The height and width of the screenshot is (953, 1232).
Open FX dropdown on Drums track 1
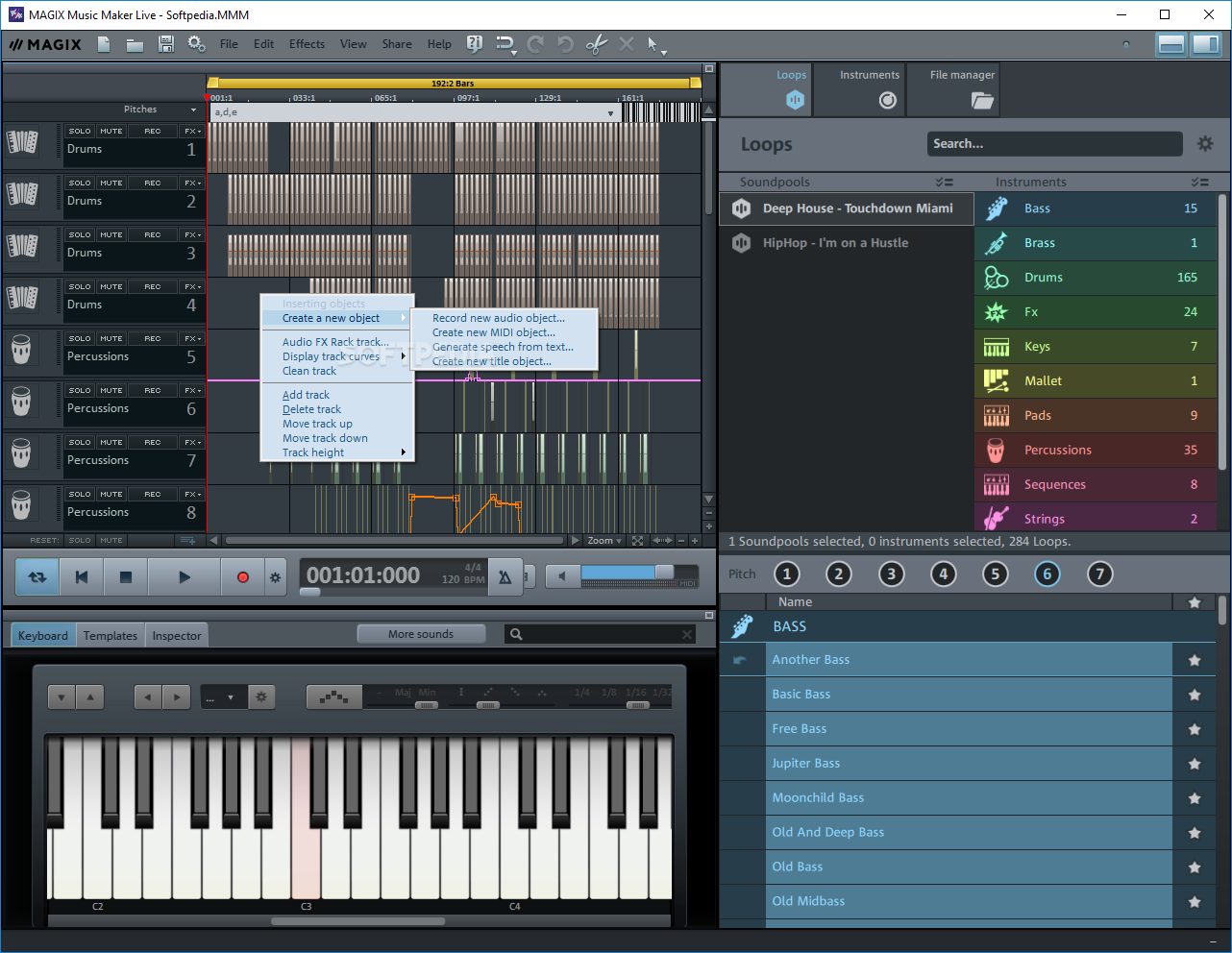tap(192, 131)
